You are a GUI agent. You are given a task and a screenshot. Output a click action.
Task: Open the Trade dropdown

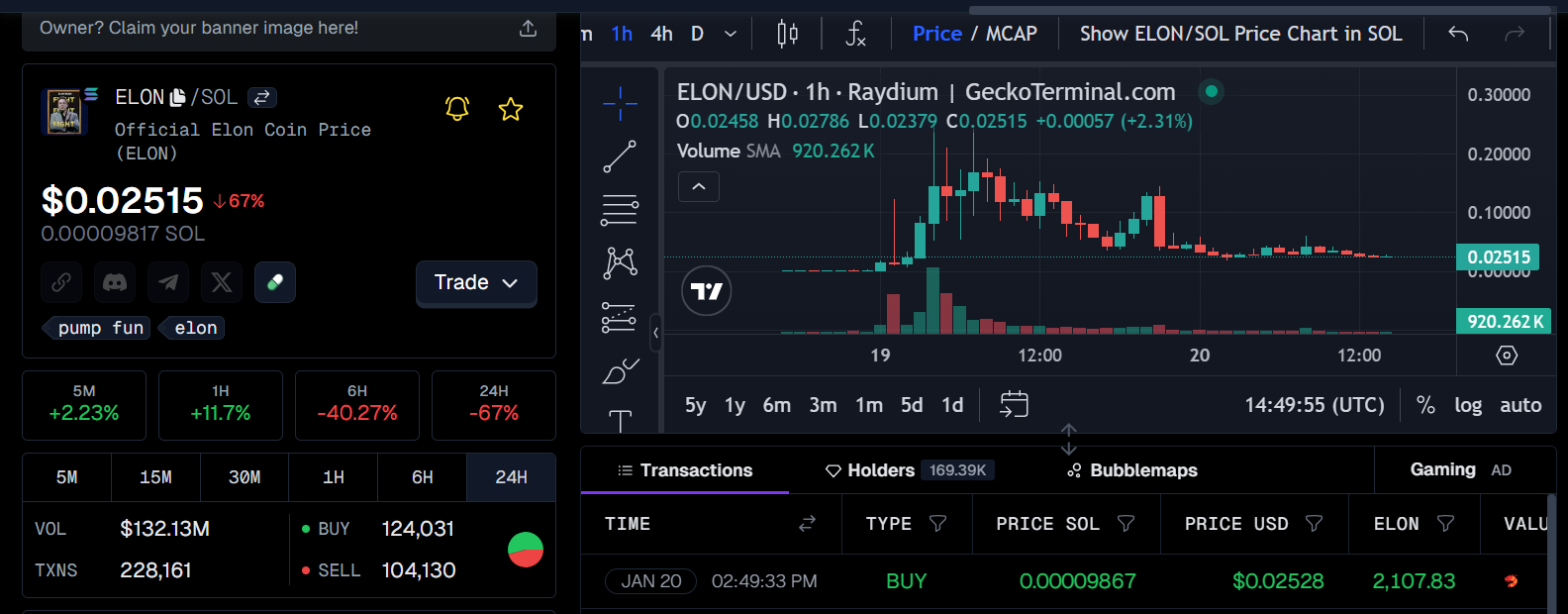tap(476, 283)
